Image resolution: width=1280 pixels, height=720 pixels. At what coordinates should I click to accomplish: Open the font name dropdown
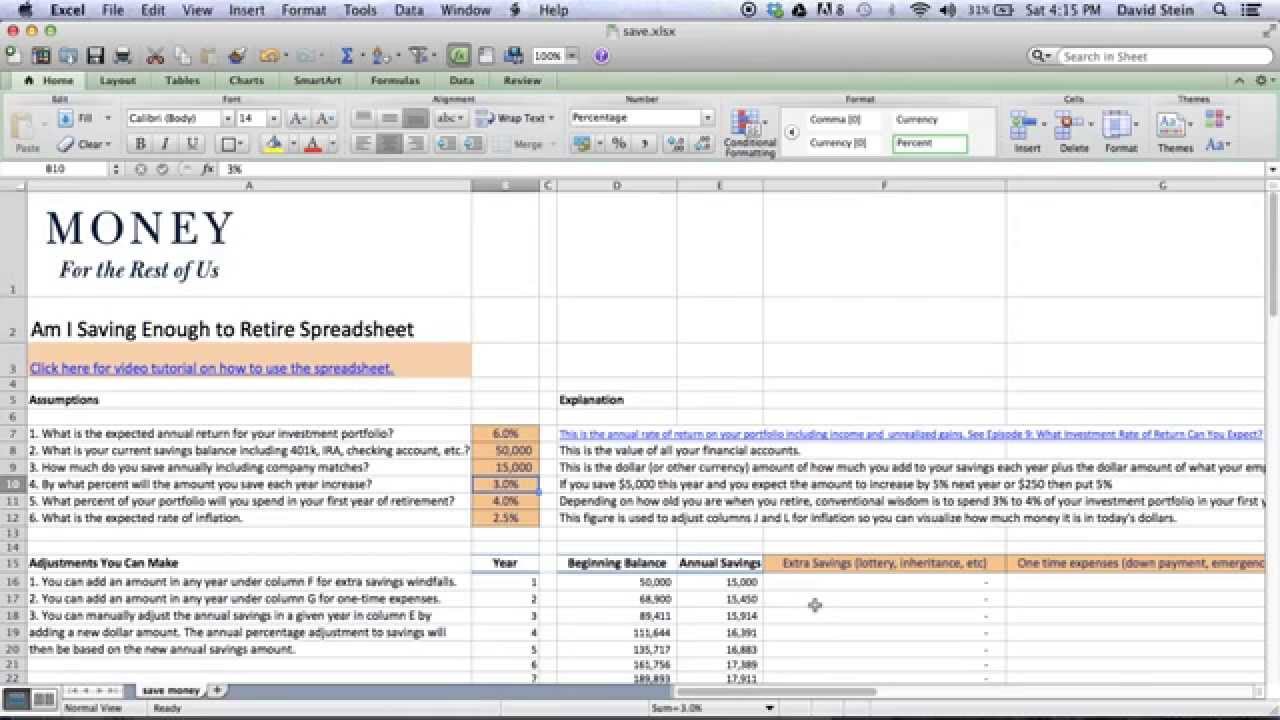click(228, 118)
